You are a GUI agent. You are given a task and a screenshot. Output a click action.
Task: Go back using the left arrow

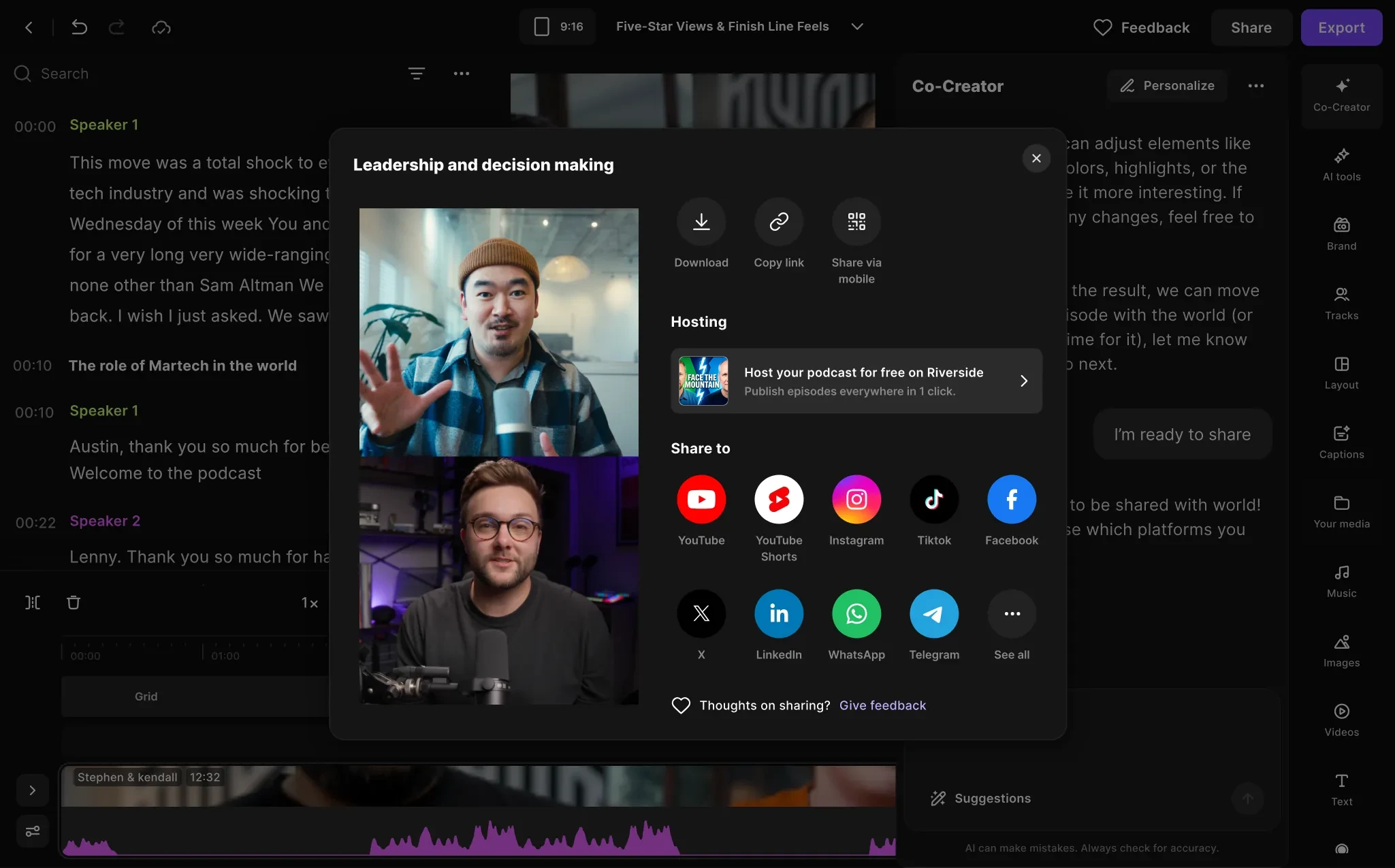coord(29,27)
